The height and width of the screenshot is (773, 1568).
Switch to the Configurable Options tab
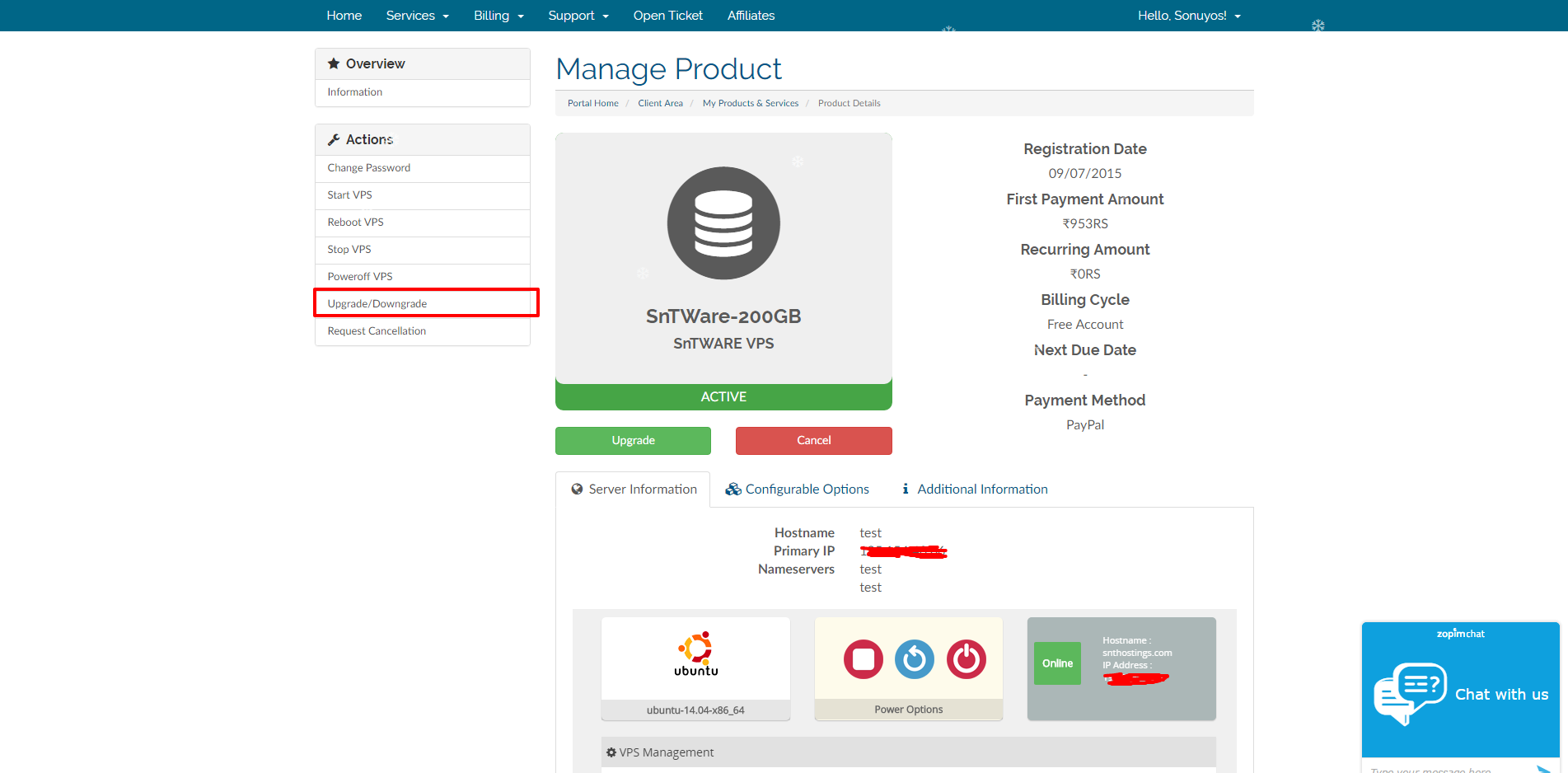[x=797, y=490]
